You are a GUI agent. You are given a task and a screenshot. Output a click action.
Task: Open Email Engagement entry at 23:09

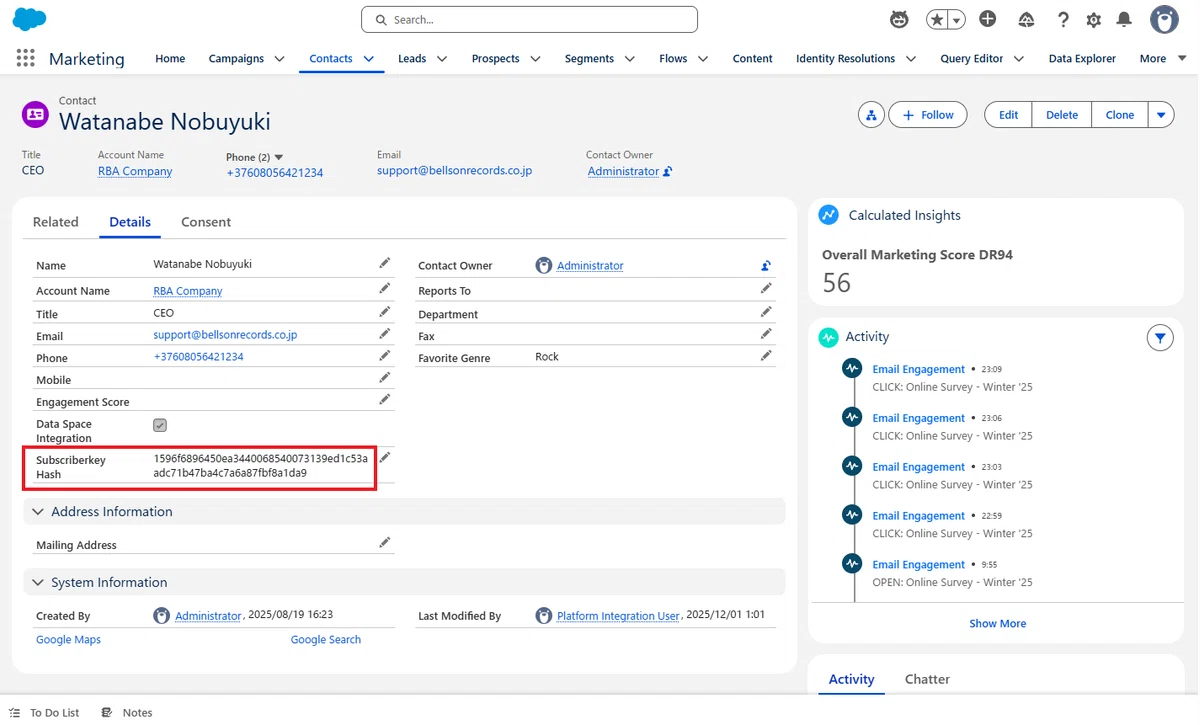(x=918, y=369)
